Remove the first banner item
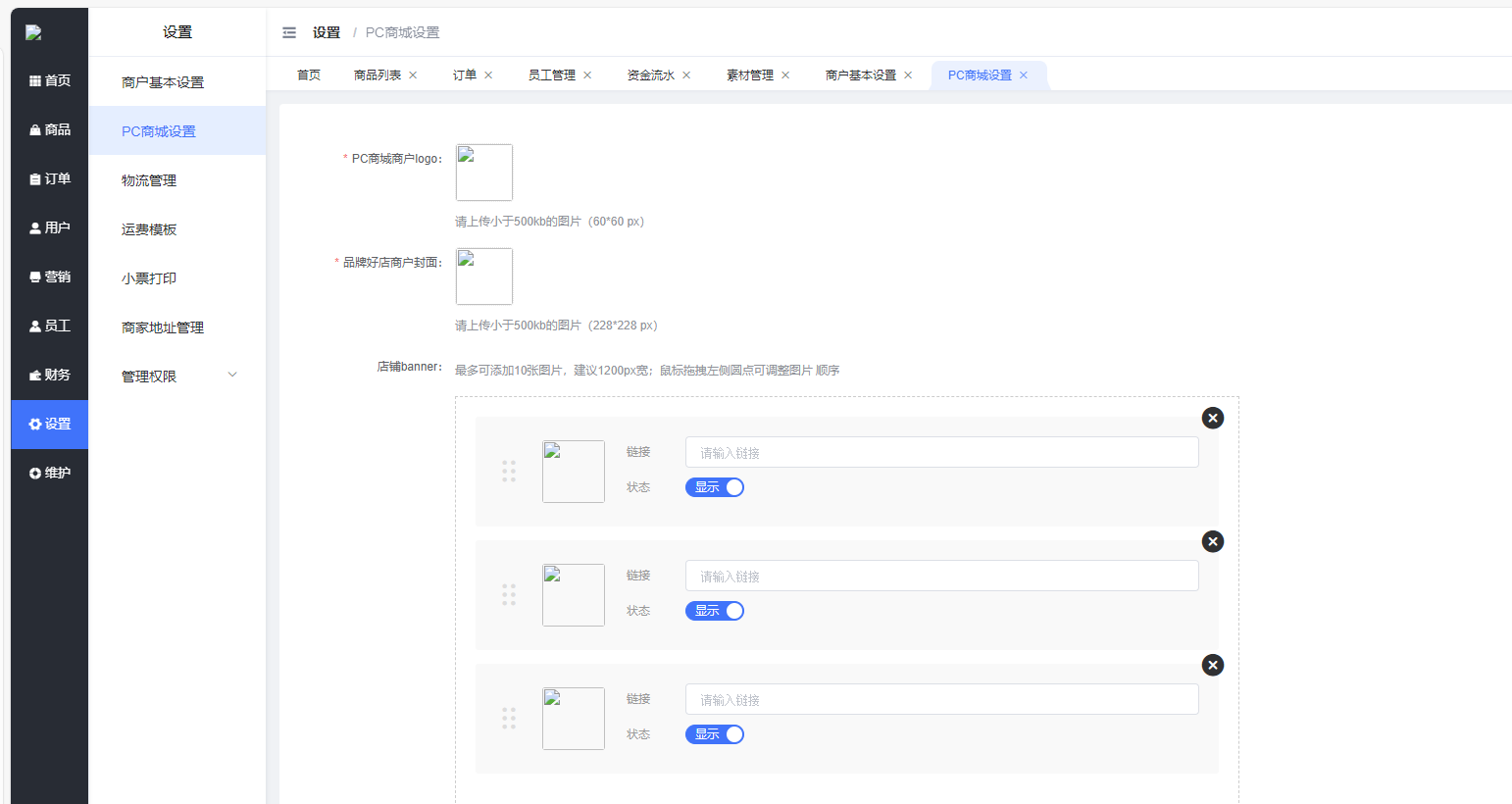 (x=1213, y=418)
